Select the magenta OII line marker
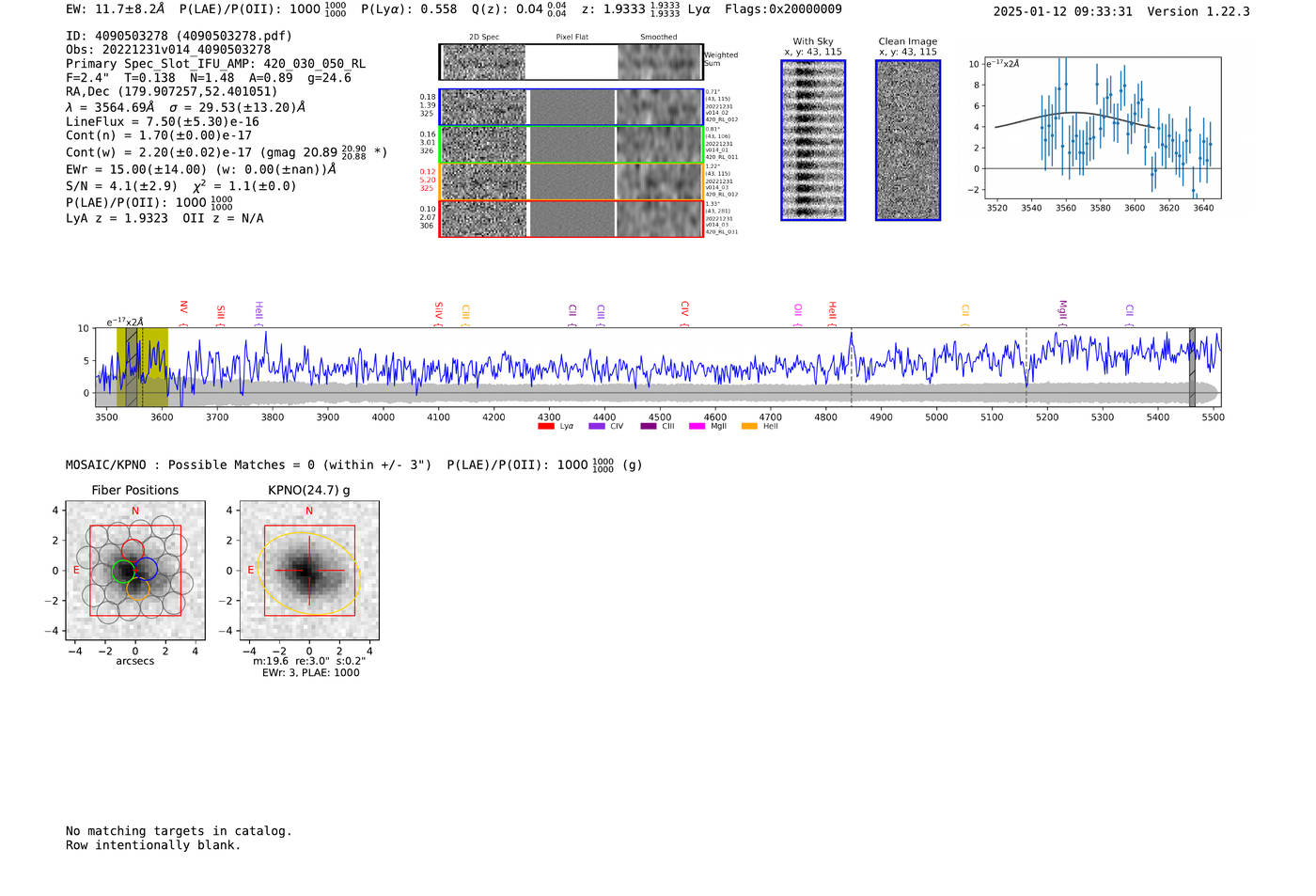The image size is (1316, 896). pyautogui.click(x=797, y=314)
